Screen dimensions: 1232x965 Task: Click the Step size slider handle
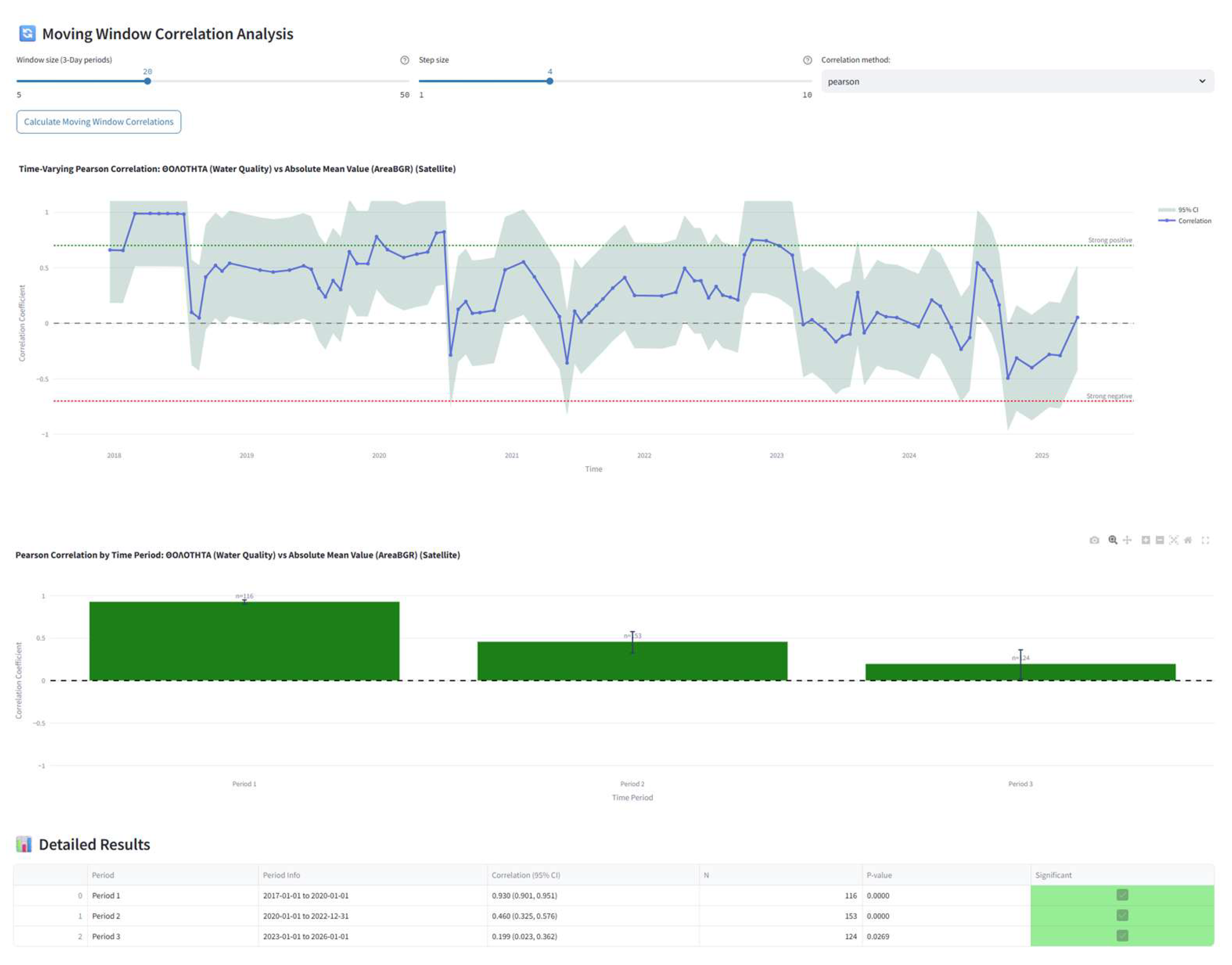point(550,81)
